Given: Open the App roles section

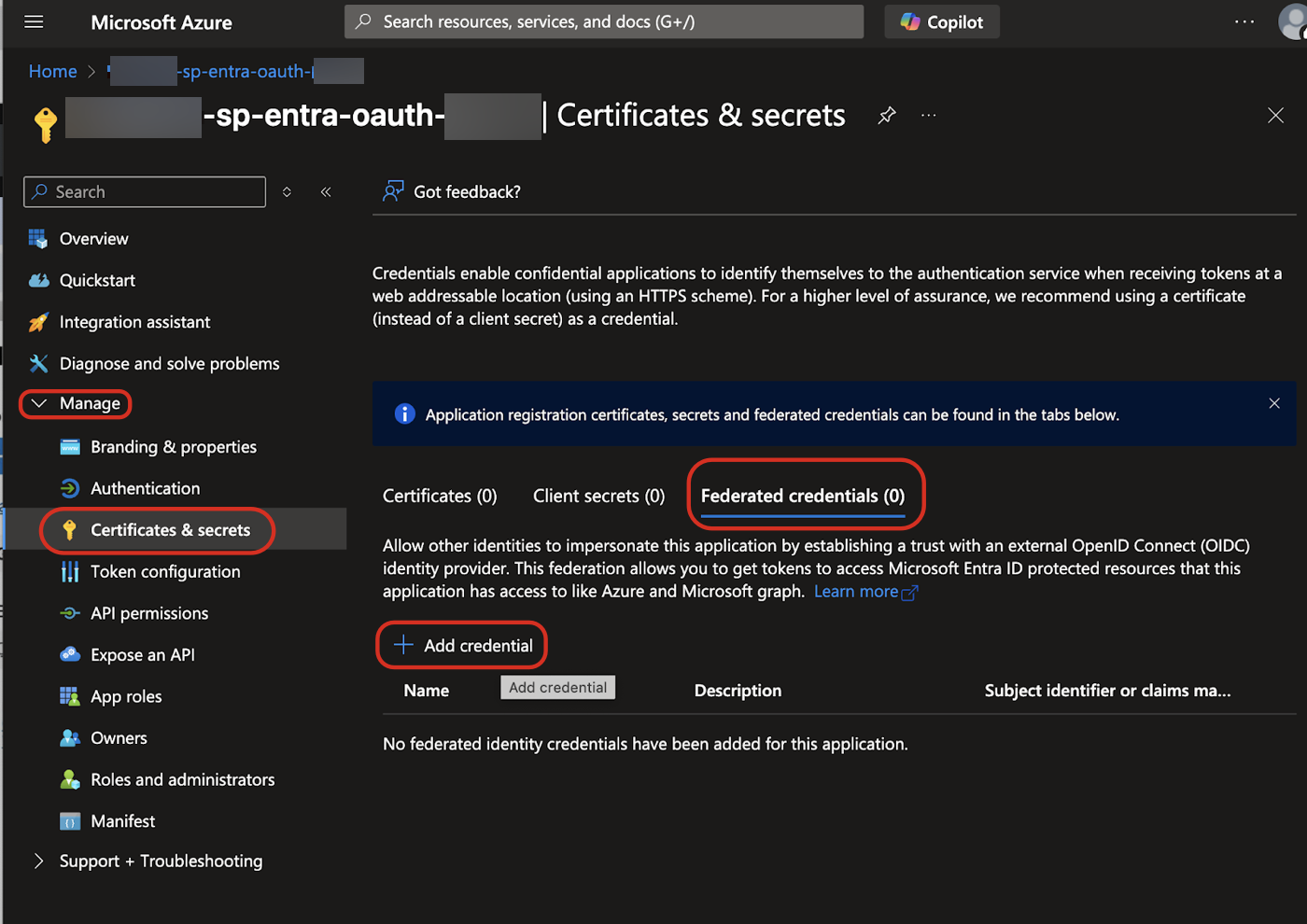Looking at the screenshot, I should pos(123,695).
